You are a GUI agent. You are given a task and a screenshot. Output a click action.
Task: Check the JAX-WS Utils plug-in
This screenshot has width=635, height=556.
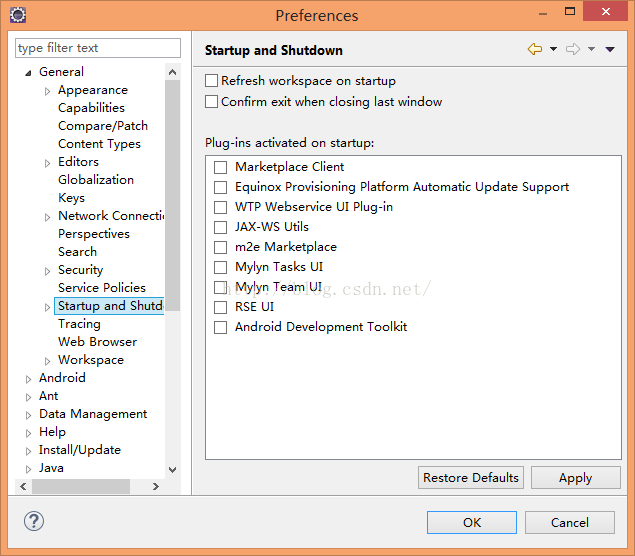tap(220, 227)
